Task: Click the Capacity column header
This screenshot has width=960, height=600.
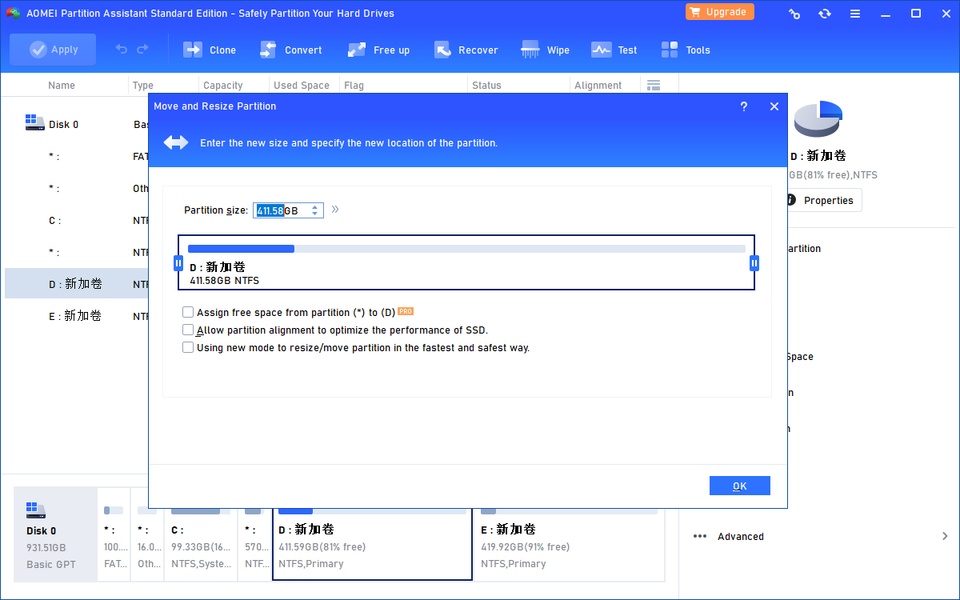Action: (223, 86)
